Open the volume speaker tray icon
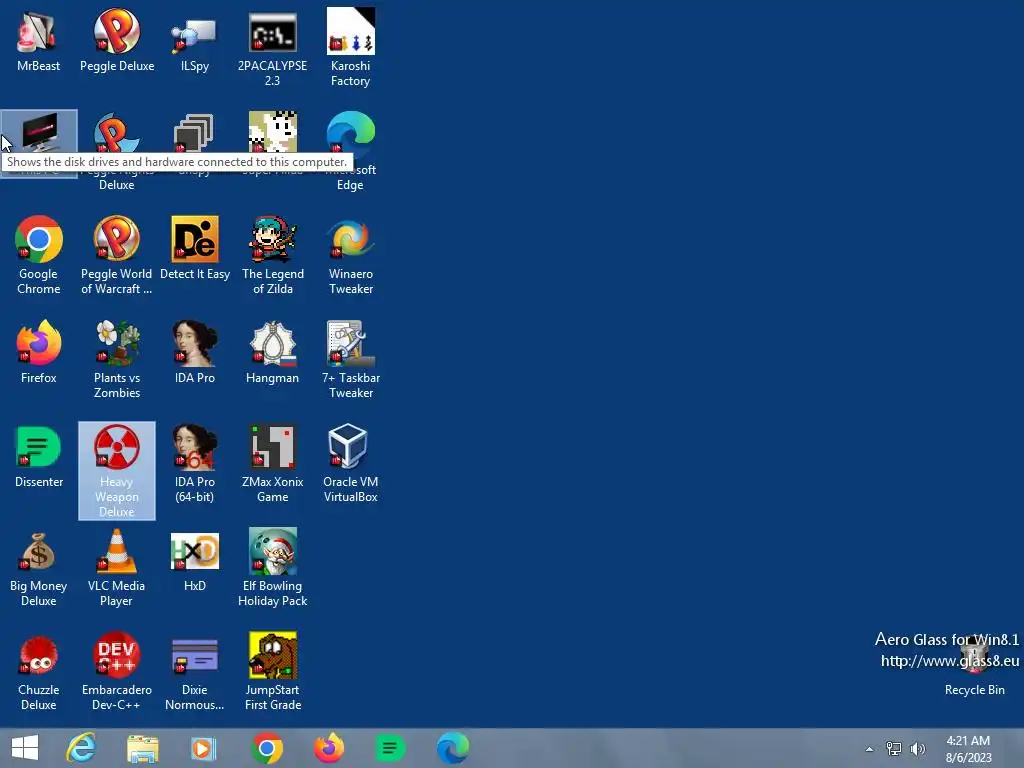Viewport: 1024px width, 768px height. pos(918,748)
